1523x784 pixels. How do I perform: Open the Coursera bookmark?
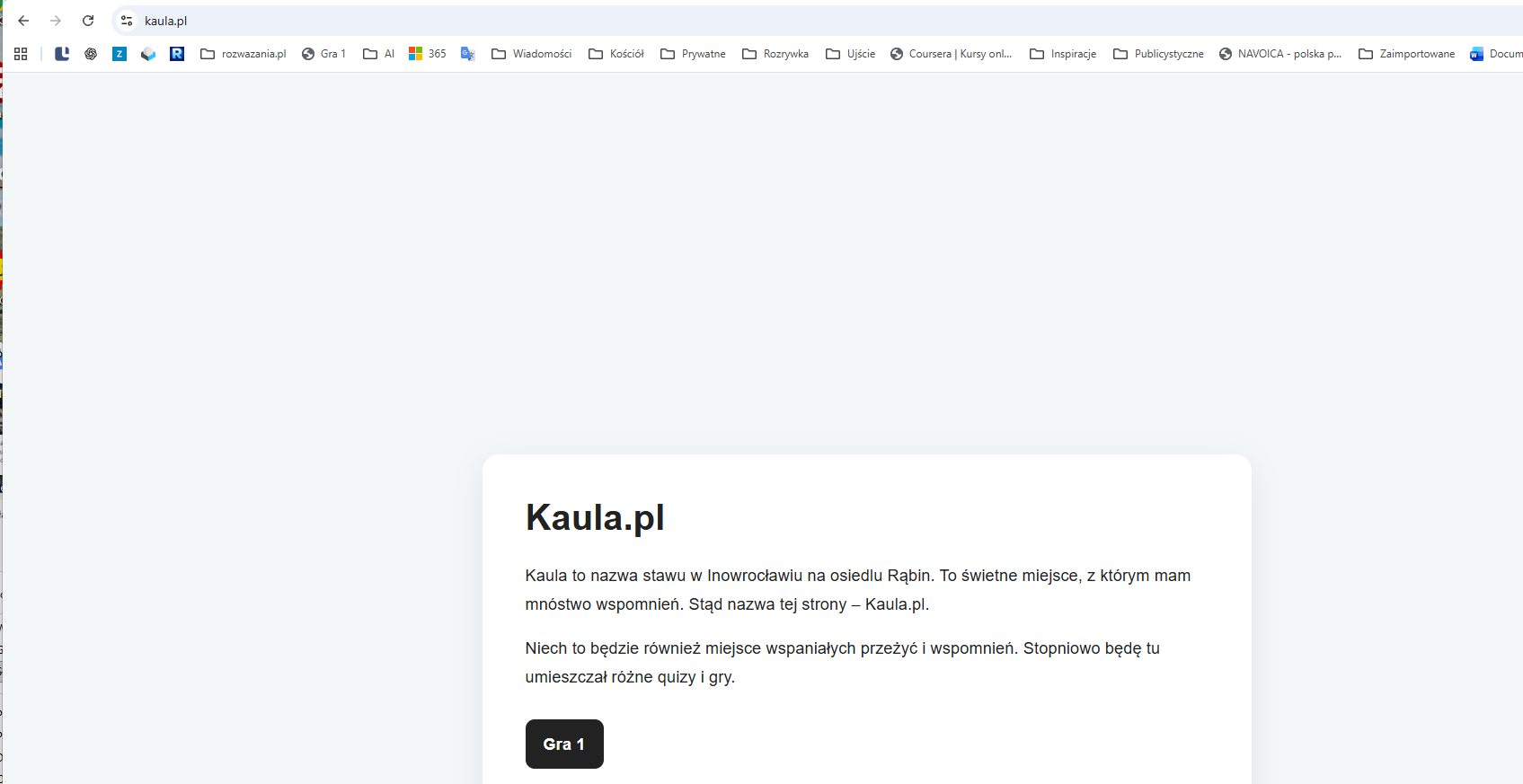point(951,54)
